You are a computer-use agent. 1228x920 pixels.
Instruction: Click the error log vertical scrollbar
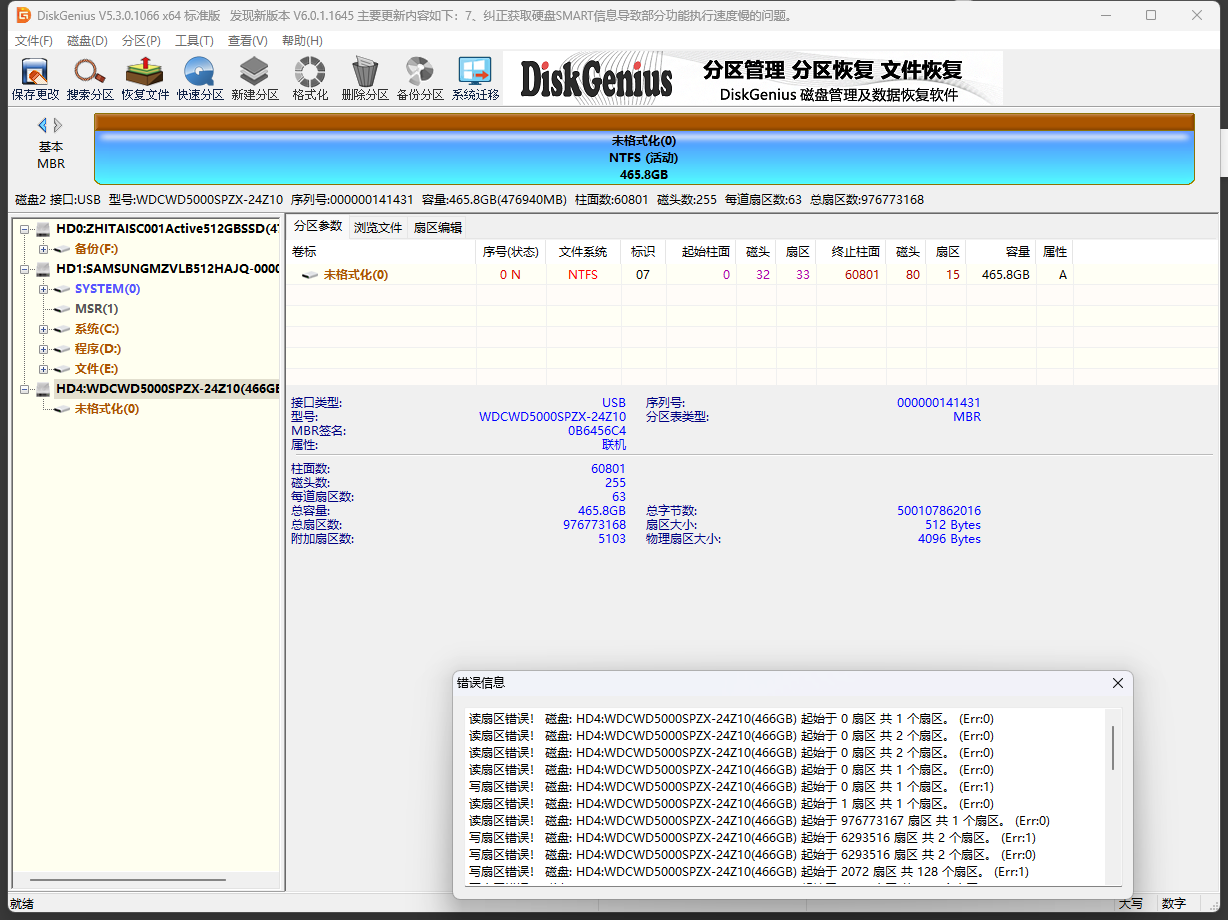(1113, 748)
